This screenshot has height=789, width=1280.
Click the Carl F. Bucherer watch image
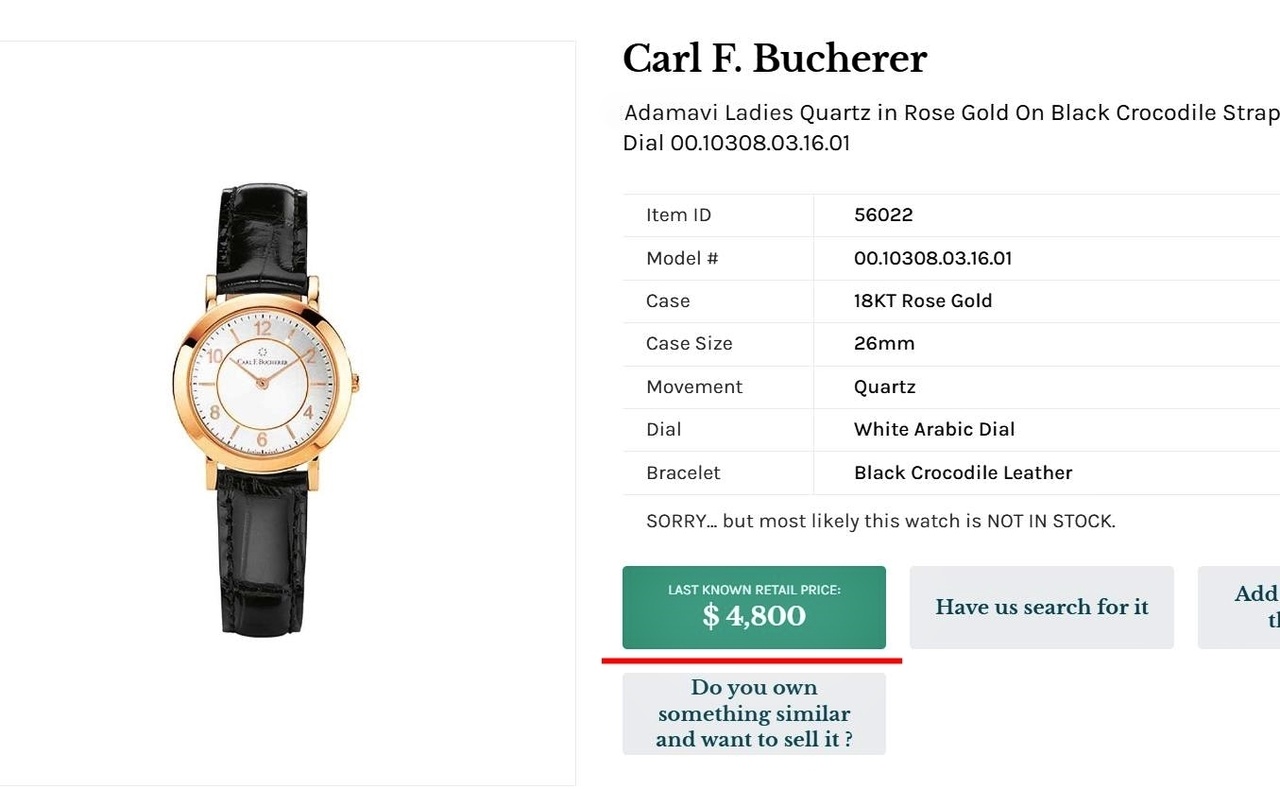click(264, 408)
